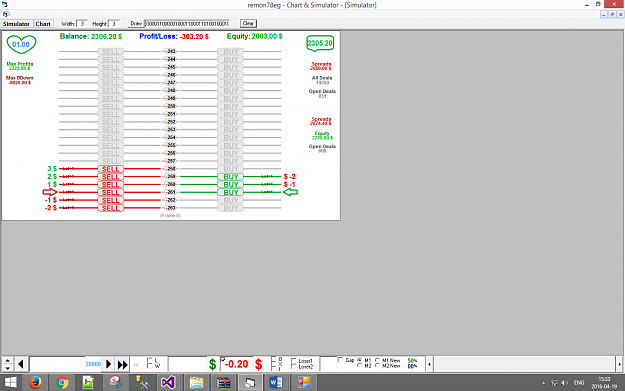Select the M1 New radio button
The image size is (625, 391).
tap(377, 360)
